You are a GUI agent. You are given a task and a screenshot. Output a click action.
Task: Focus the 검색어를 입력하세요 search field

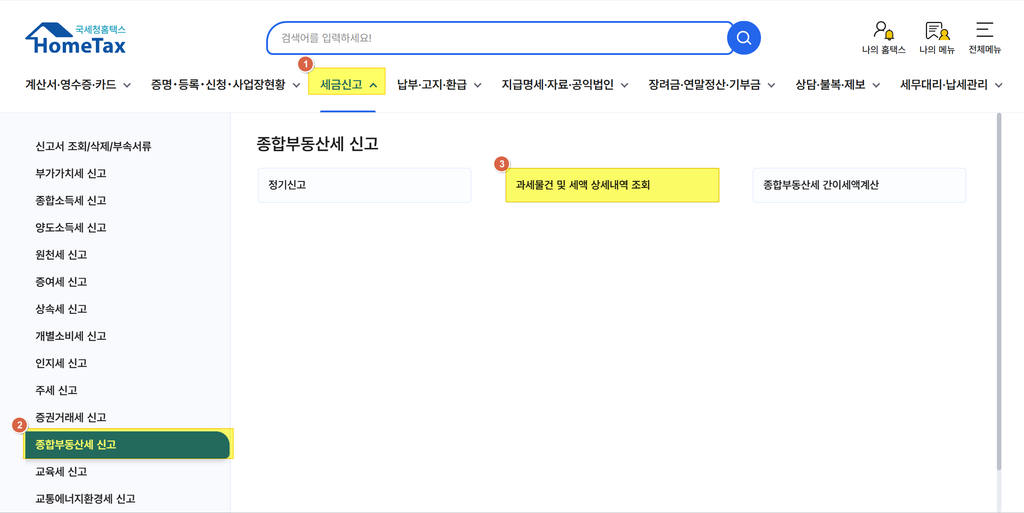click(x=500, y=38)
